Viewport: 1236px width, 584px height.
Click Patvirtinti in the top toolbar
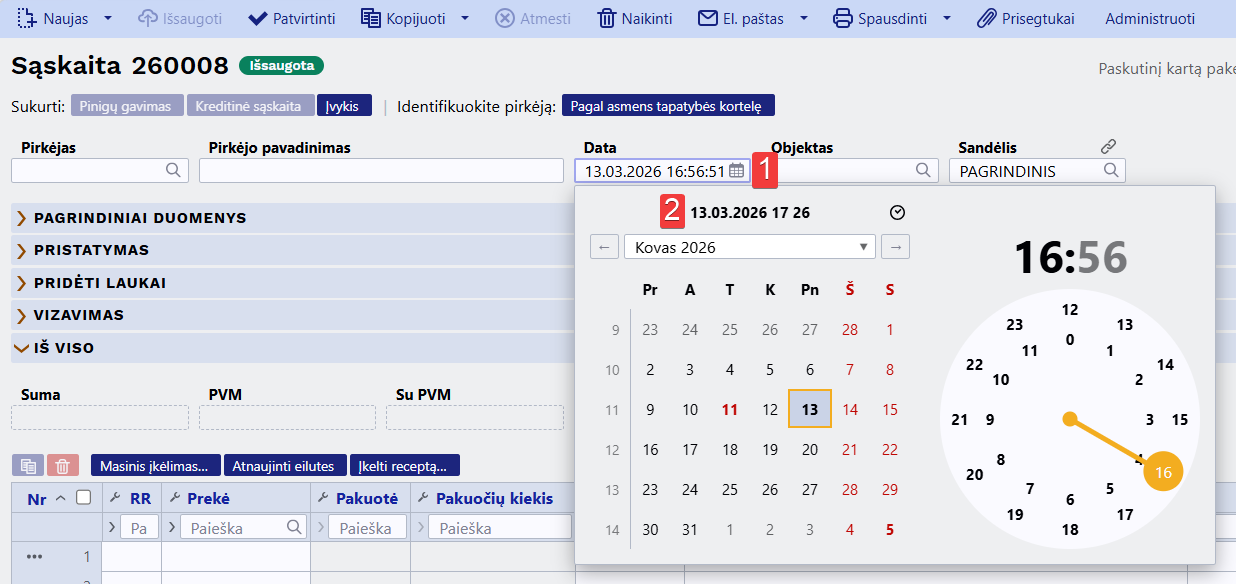tap(291, 18)
